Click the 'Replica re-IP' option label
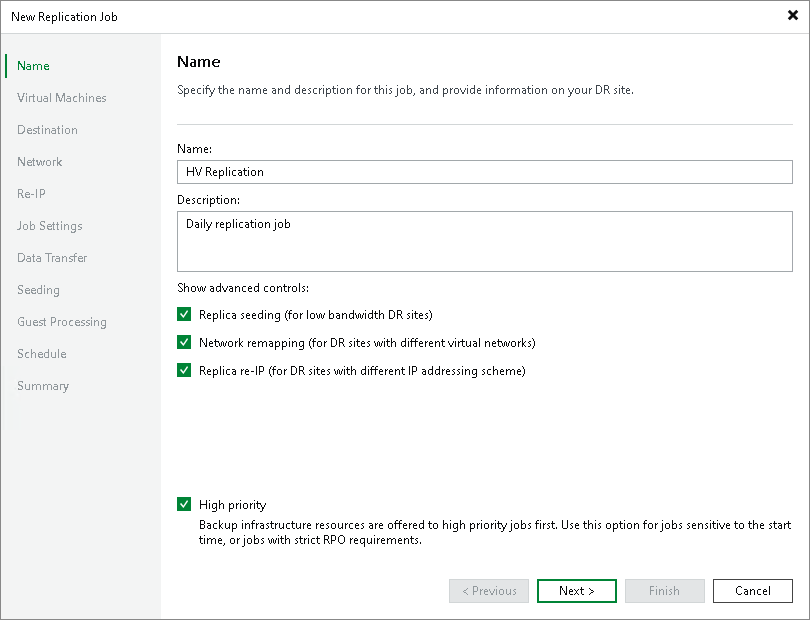 (362, 370)
